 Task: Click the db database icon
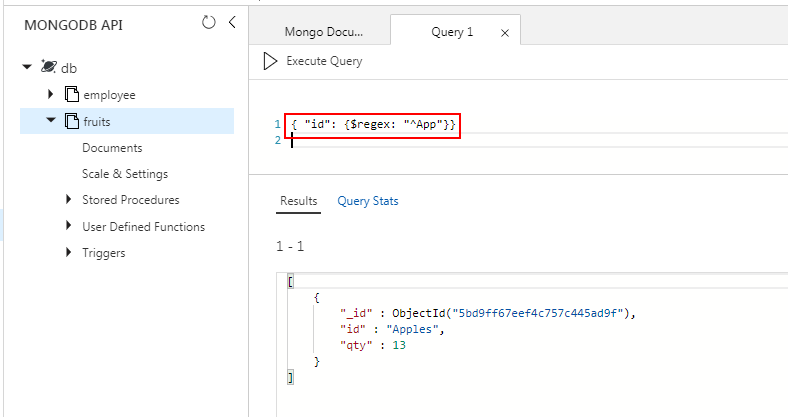click(47, 67)
